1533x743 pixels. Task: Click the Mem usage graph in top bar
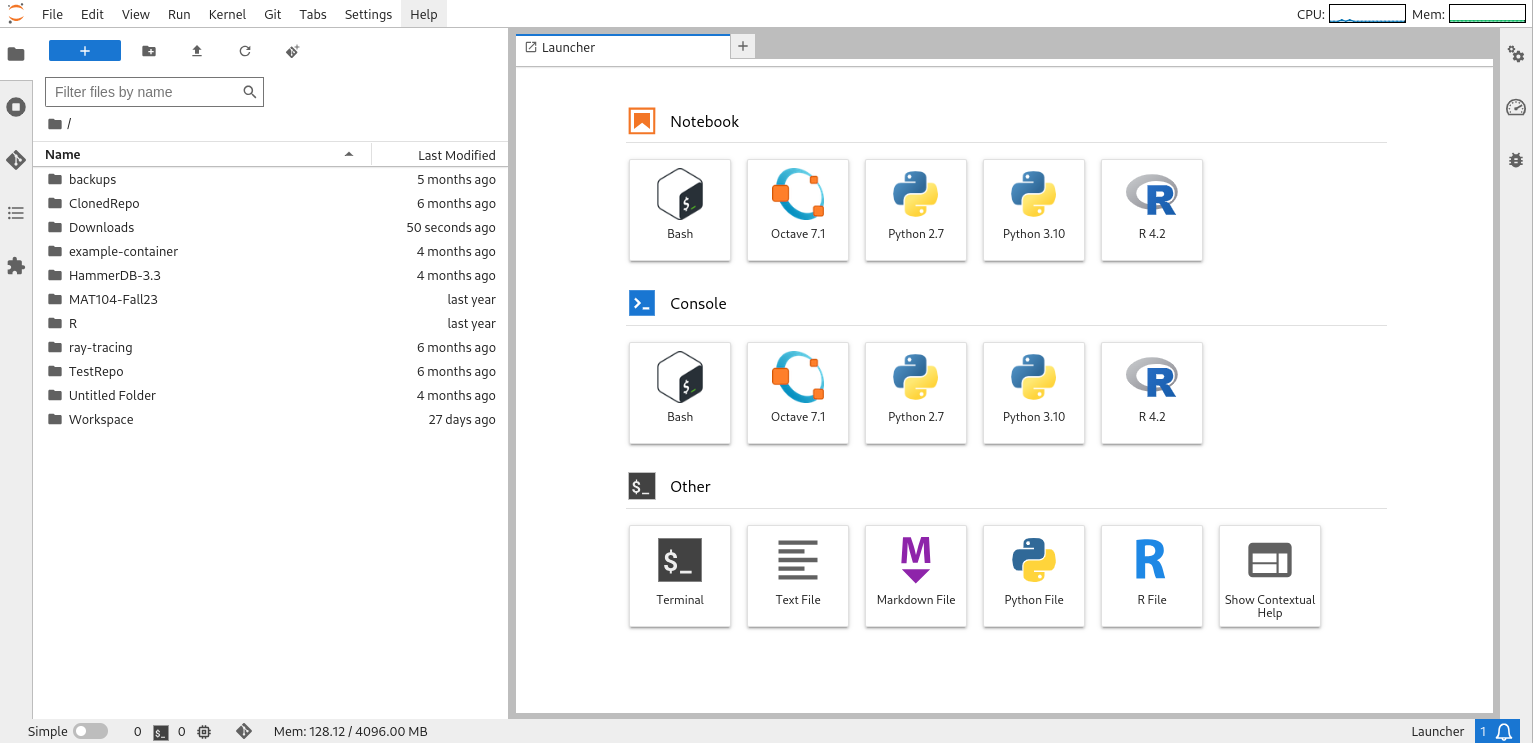coord(1487,14)
